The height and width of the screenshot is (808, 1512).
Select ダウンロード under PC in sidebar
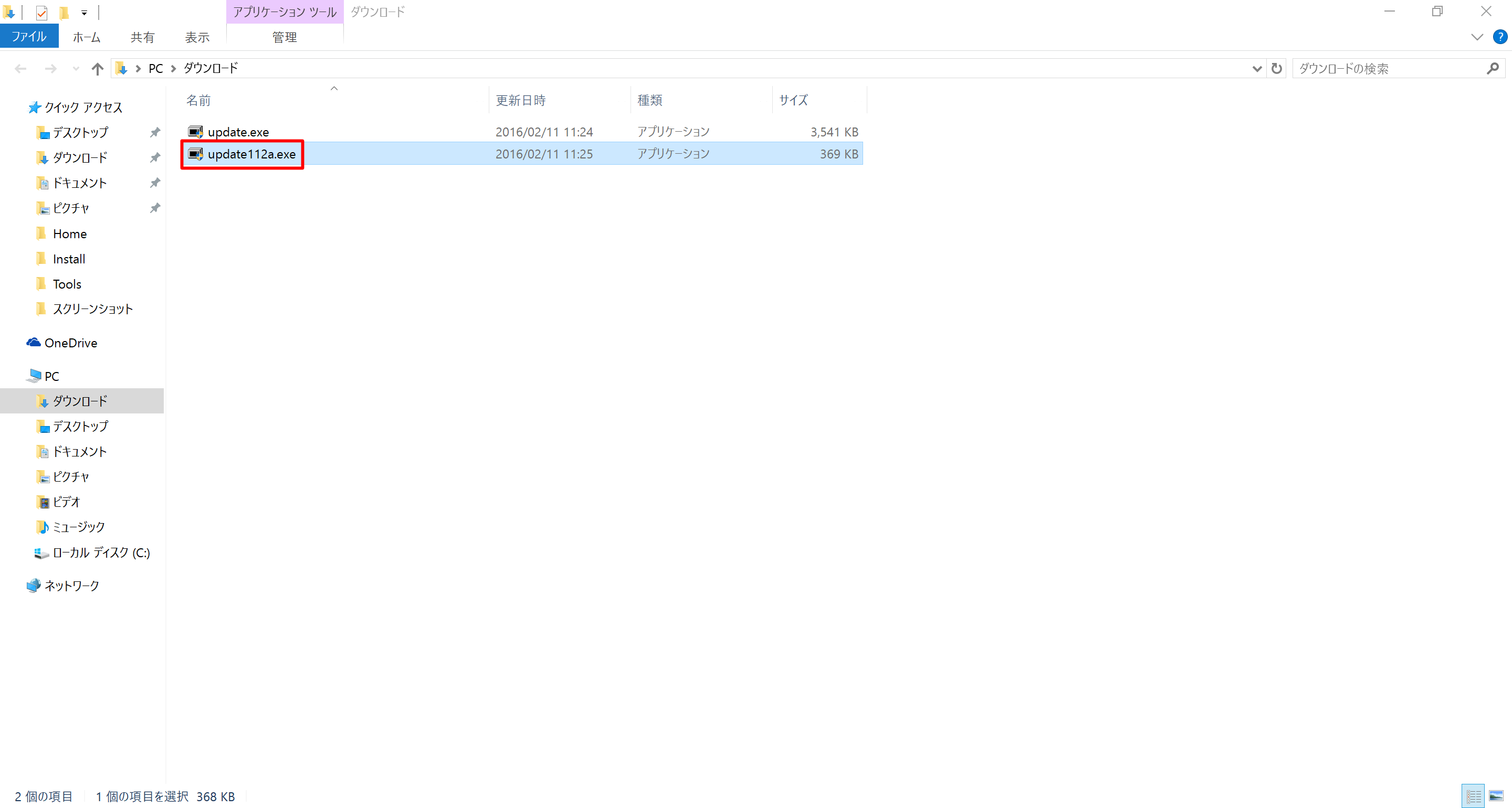[x=80, y=401]
